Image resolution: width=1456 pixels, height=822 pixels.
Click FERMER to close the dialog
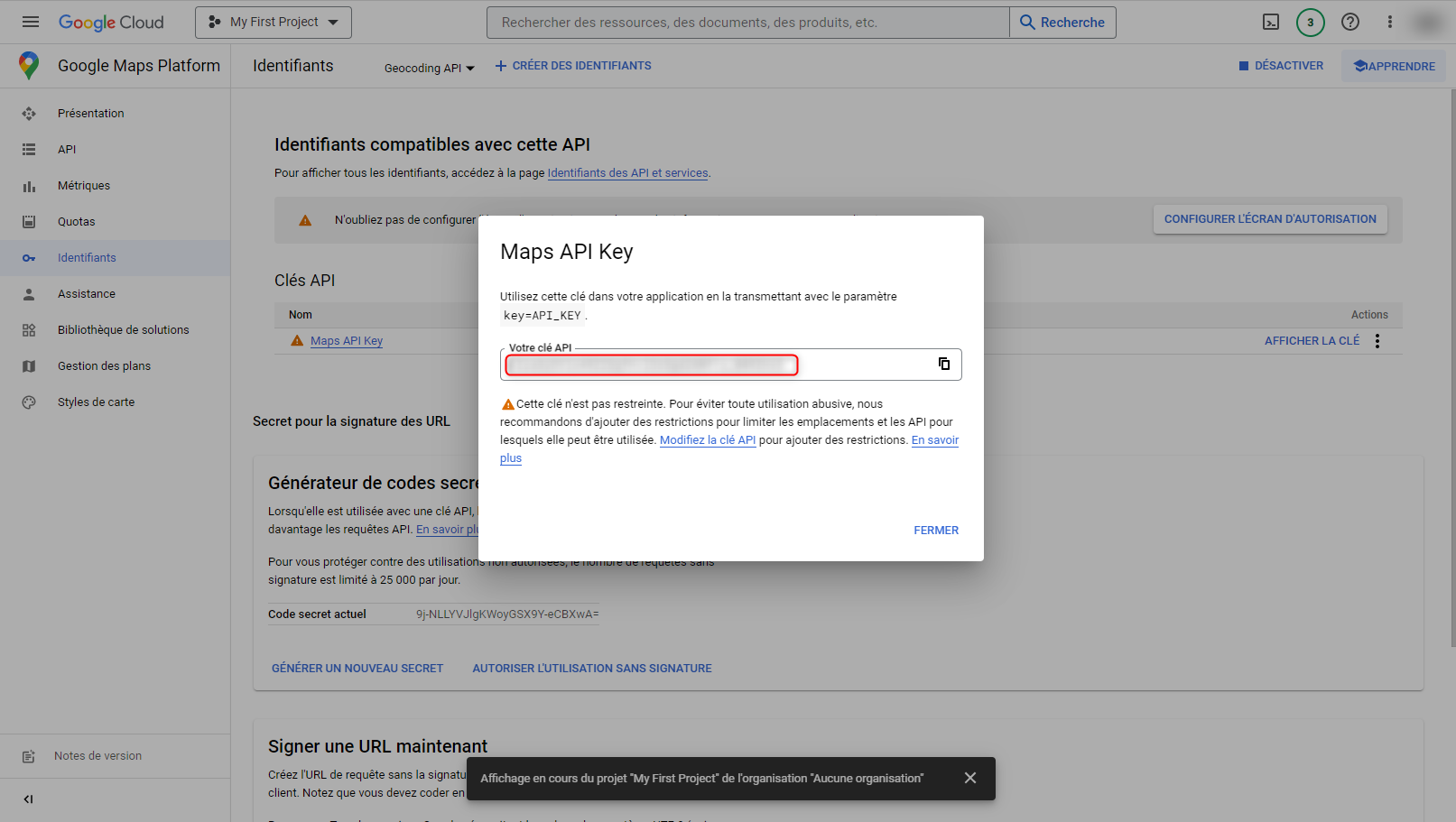pyautogui.click(x=936, y=531)
